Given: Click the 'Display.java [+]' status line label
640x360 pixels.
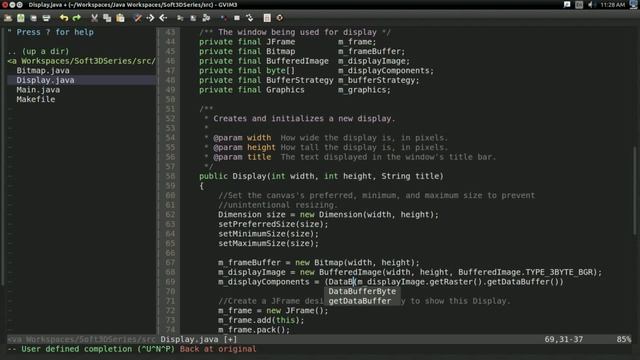Looking at the screenshot, I should (198, 339).
